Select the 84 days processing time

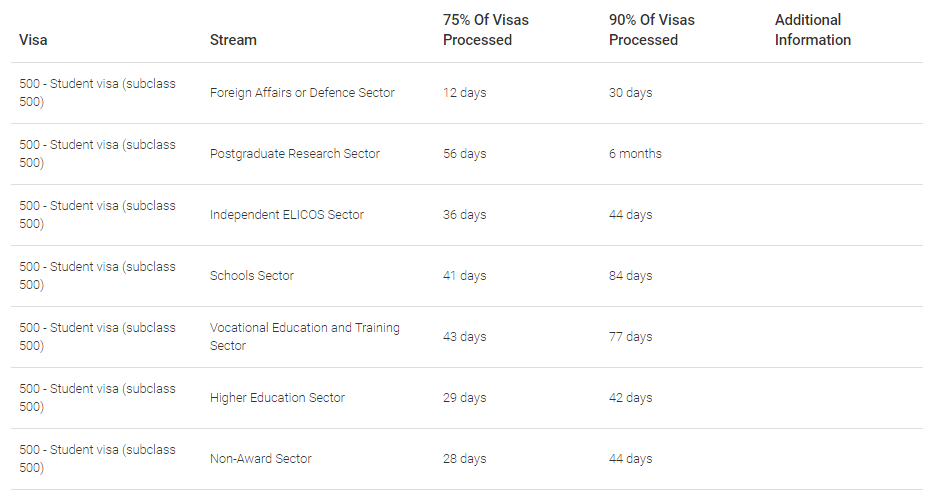[630, 276]
